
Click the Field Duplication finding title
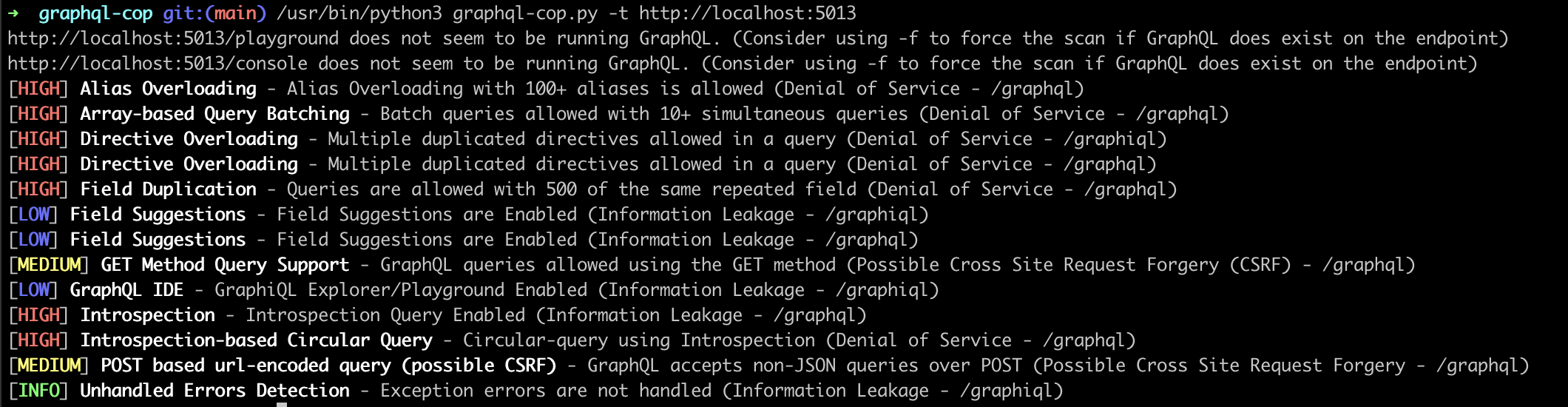click(168, 189)
